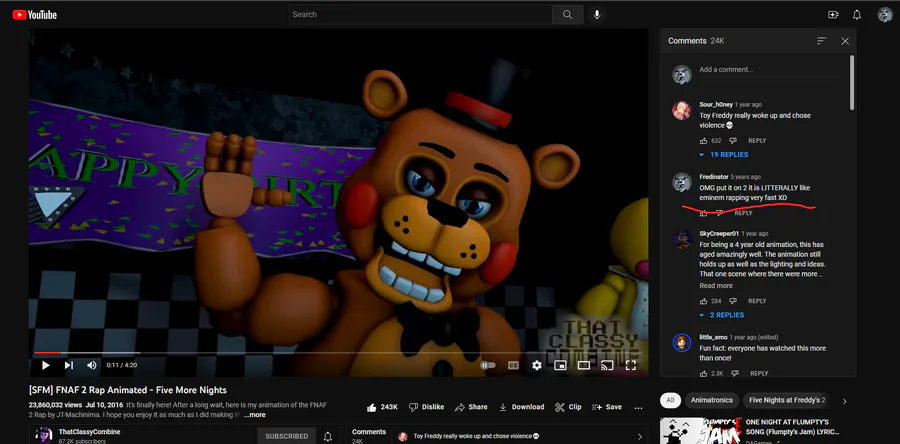Go to YouTube home via logo
This screenshot has height=444, width=900.
tap(34, 15)
